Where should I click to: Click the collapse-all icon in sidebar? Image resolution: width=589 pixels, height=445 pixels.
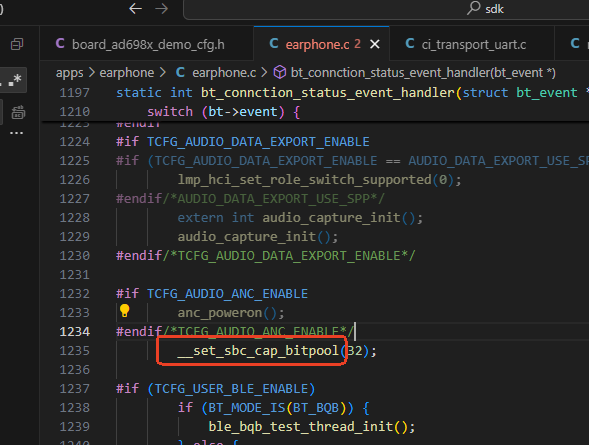tap(17, 44)
